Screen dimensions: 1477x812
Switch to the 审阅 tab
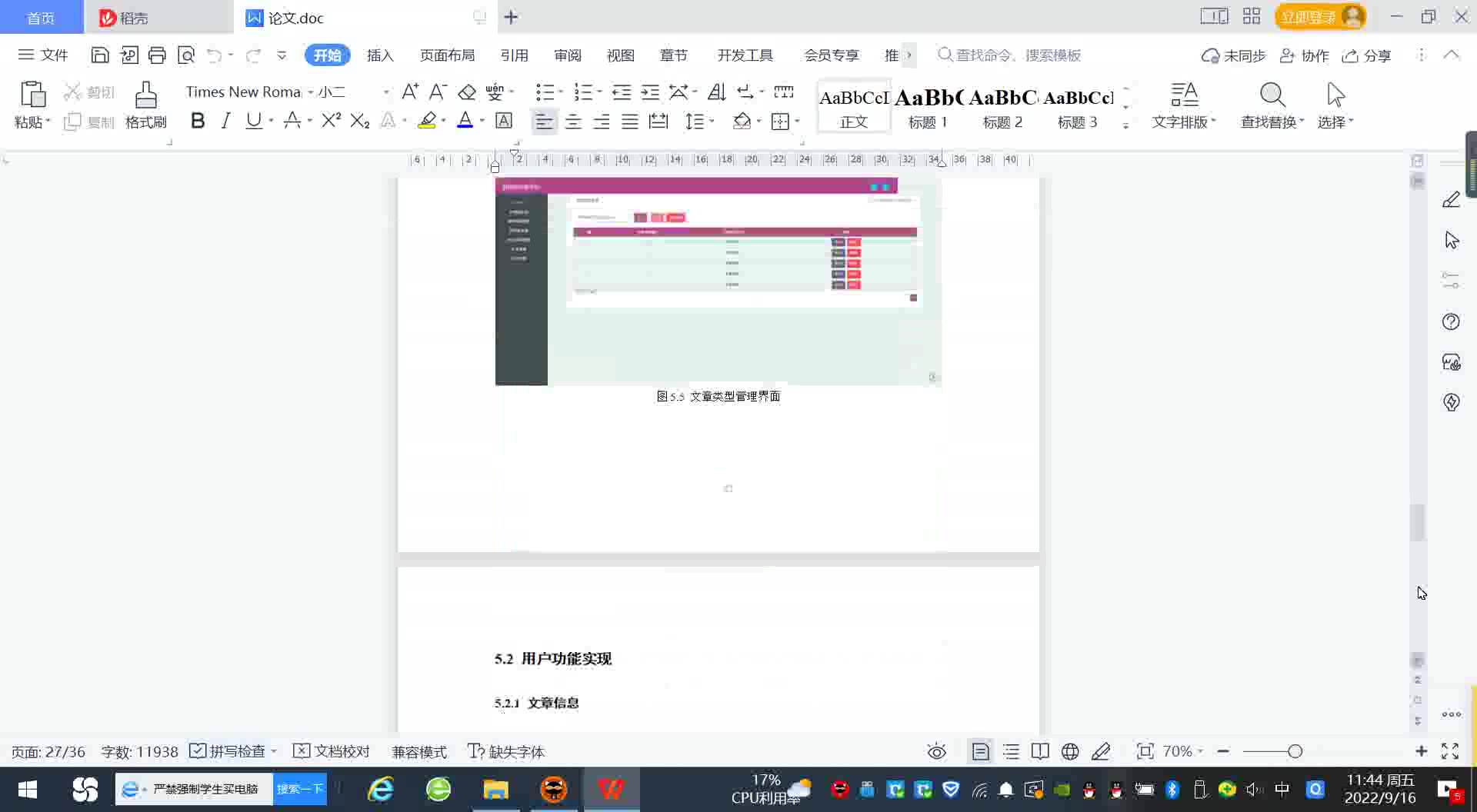click(x=568, y=55)
